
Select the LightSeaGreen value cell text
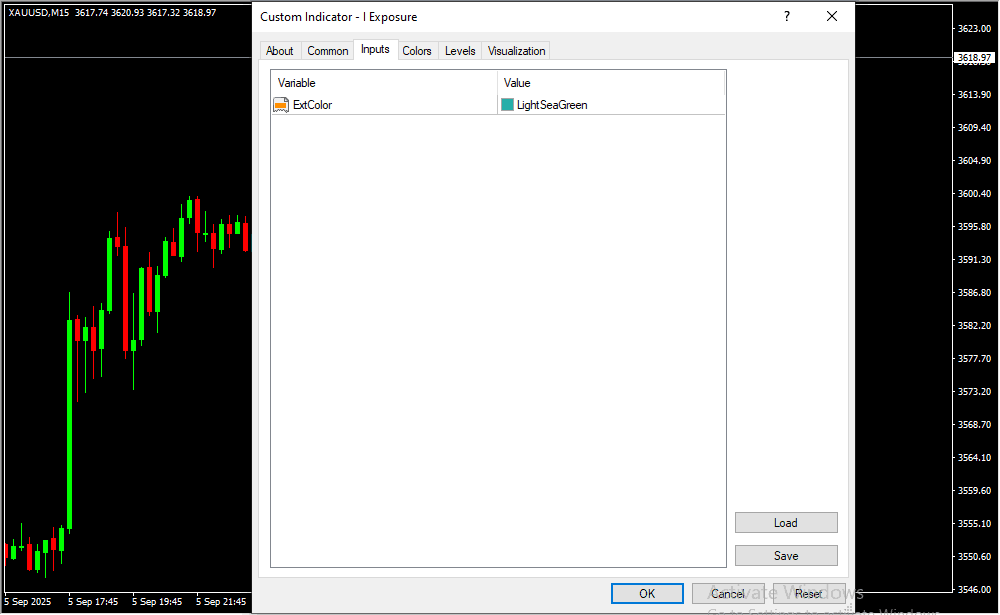coord(552,104)
